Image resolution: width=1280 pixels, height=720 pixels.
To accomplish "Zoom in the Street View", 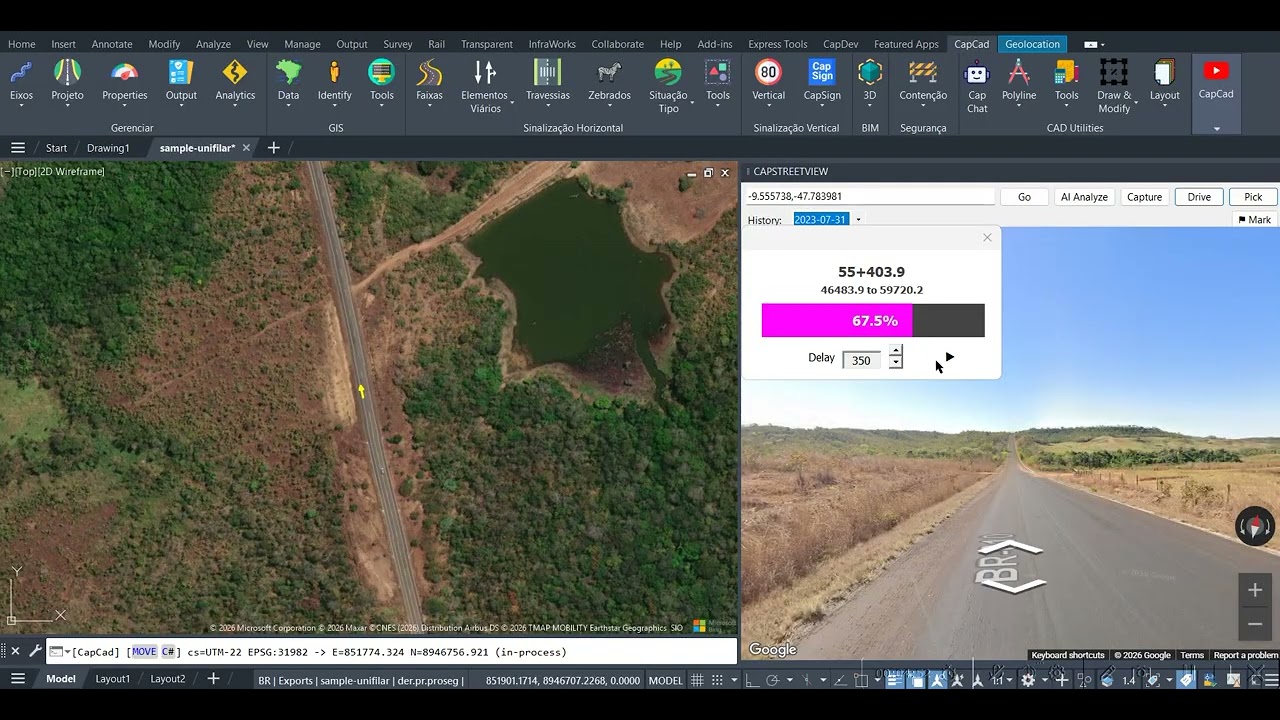I will [1255, 590].
